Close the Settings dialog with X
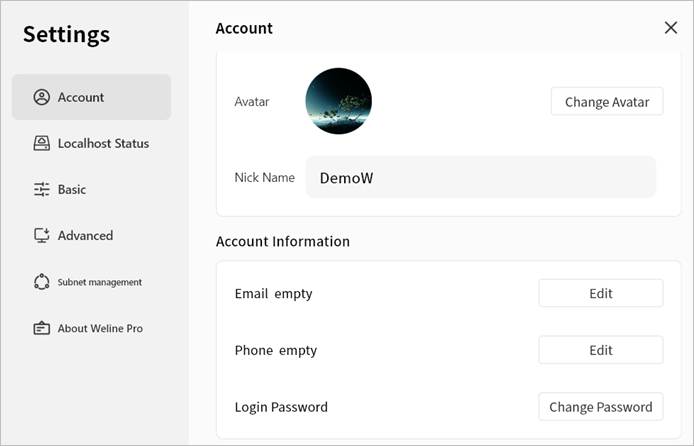This screenshot has height=446, width=694. 671,28
